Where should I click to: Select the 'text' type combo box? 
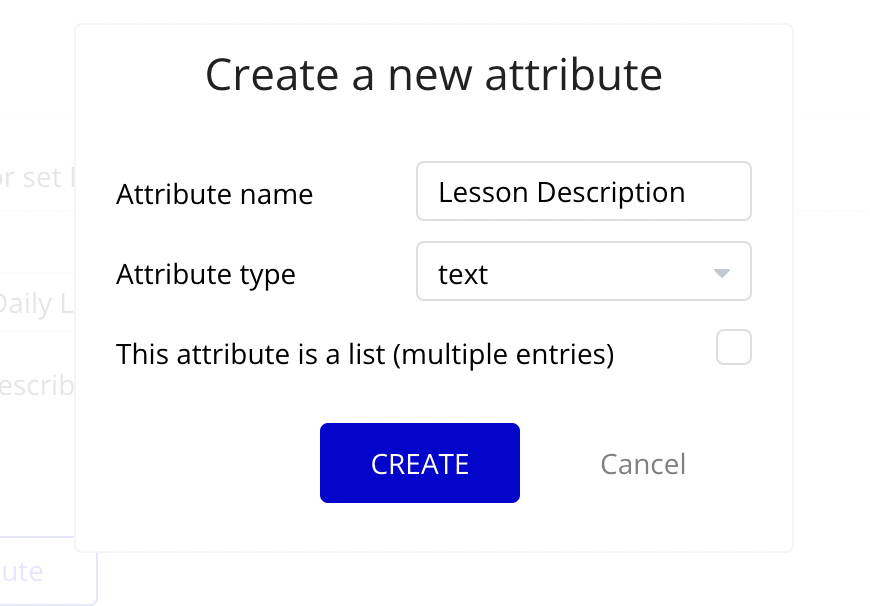click(x=584, y=271)
